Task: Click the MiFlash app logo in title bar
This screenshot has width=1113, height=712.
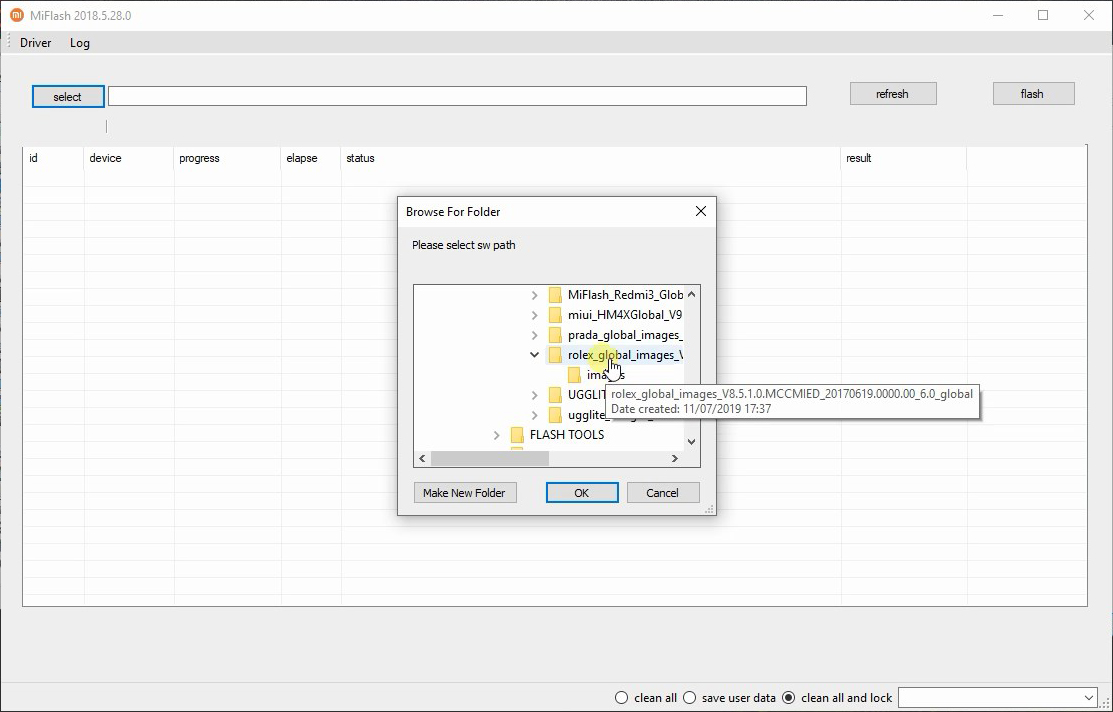Action: [16, 15]
